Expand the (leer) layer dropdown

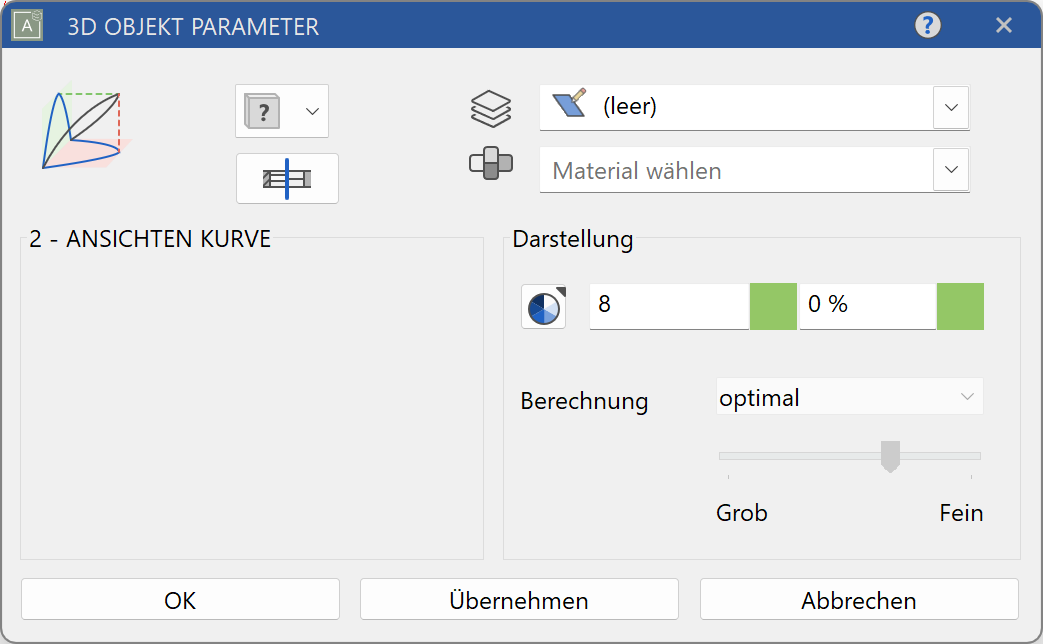[950, 107]
